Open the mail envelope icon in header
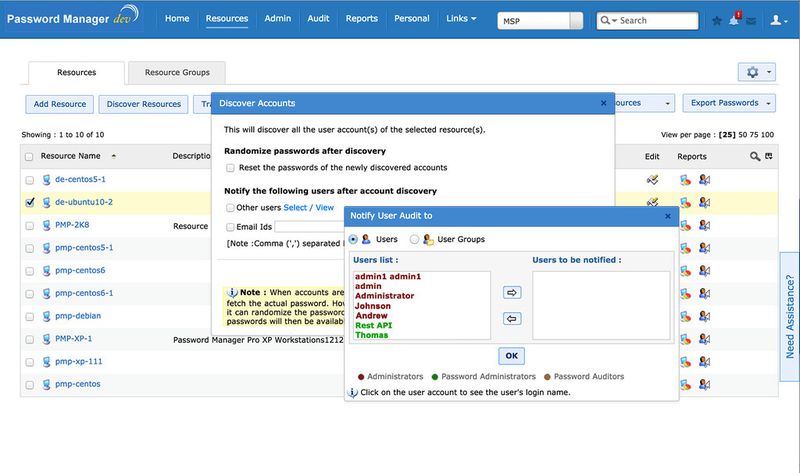Image resolution: width=800 pixels, height=473 pixels. (x=751, y=21)
